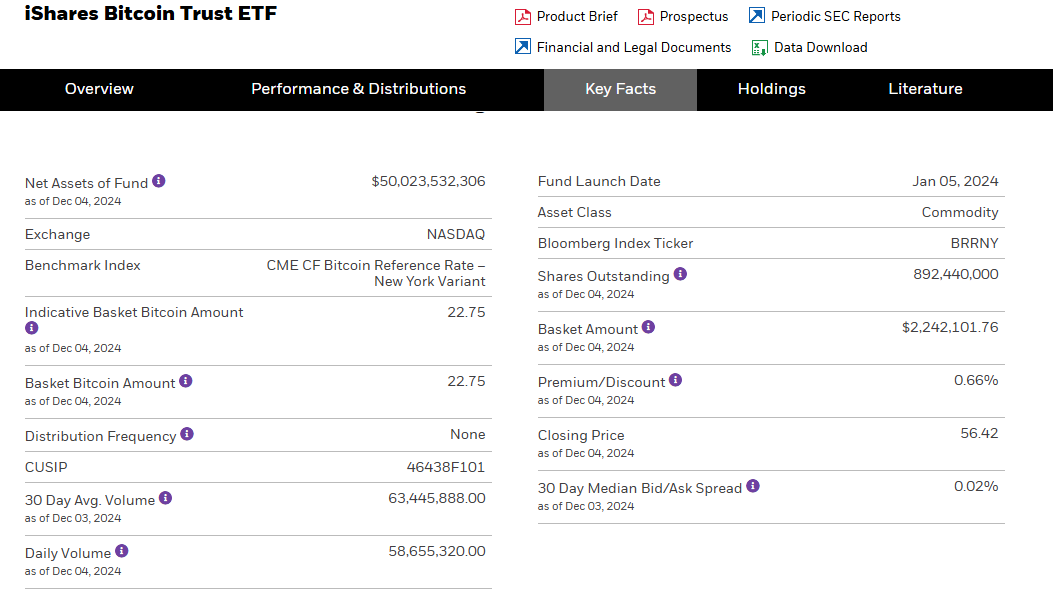Click the net assets value $50,023,532,306
The width and height of the screenshot is (1053, 593).
coord(428,181)
